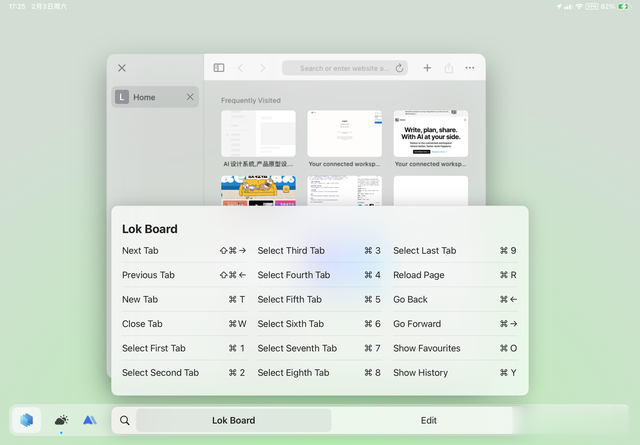Choose Select Eighth Tab entry
Image resolution: width=640 pixels, height=445 pixels.
coord(320,372)
